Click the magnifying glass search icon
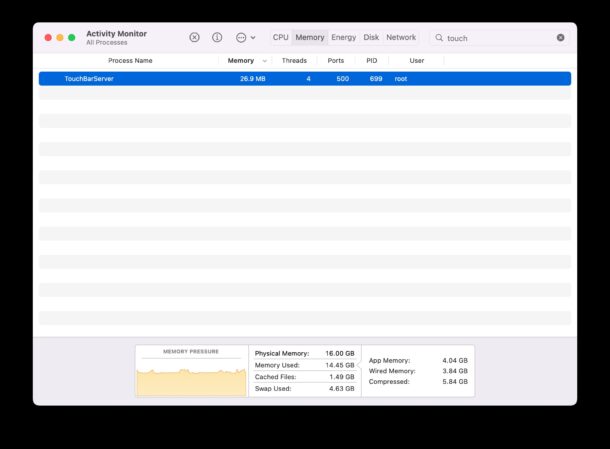Image resolution: width=610 pixels, height=449 pixels. [439, 38]
